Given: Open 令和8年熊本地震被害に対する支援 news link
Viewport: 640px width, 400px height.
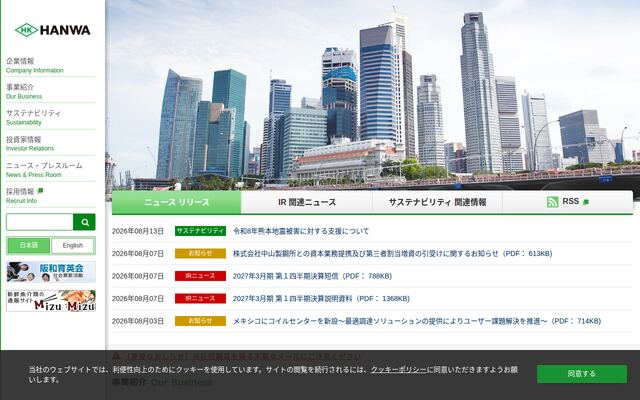Looking at the screenshot, I should (301, 231).
